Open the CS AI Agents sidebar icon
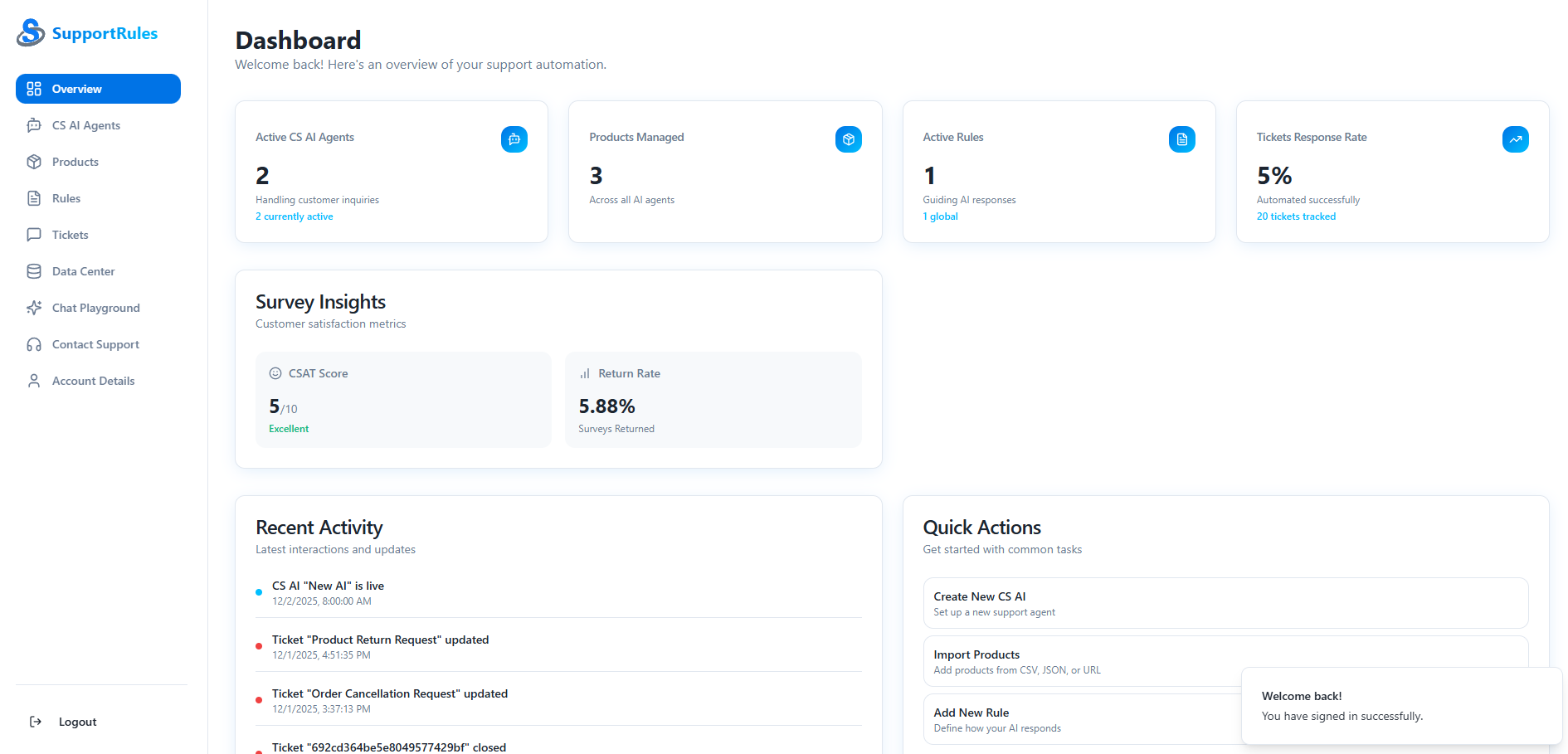The image size is (1568, 754). 34,124
